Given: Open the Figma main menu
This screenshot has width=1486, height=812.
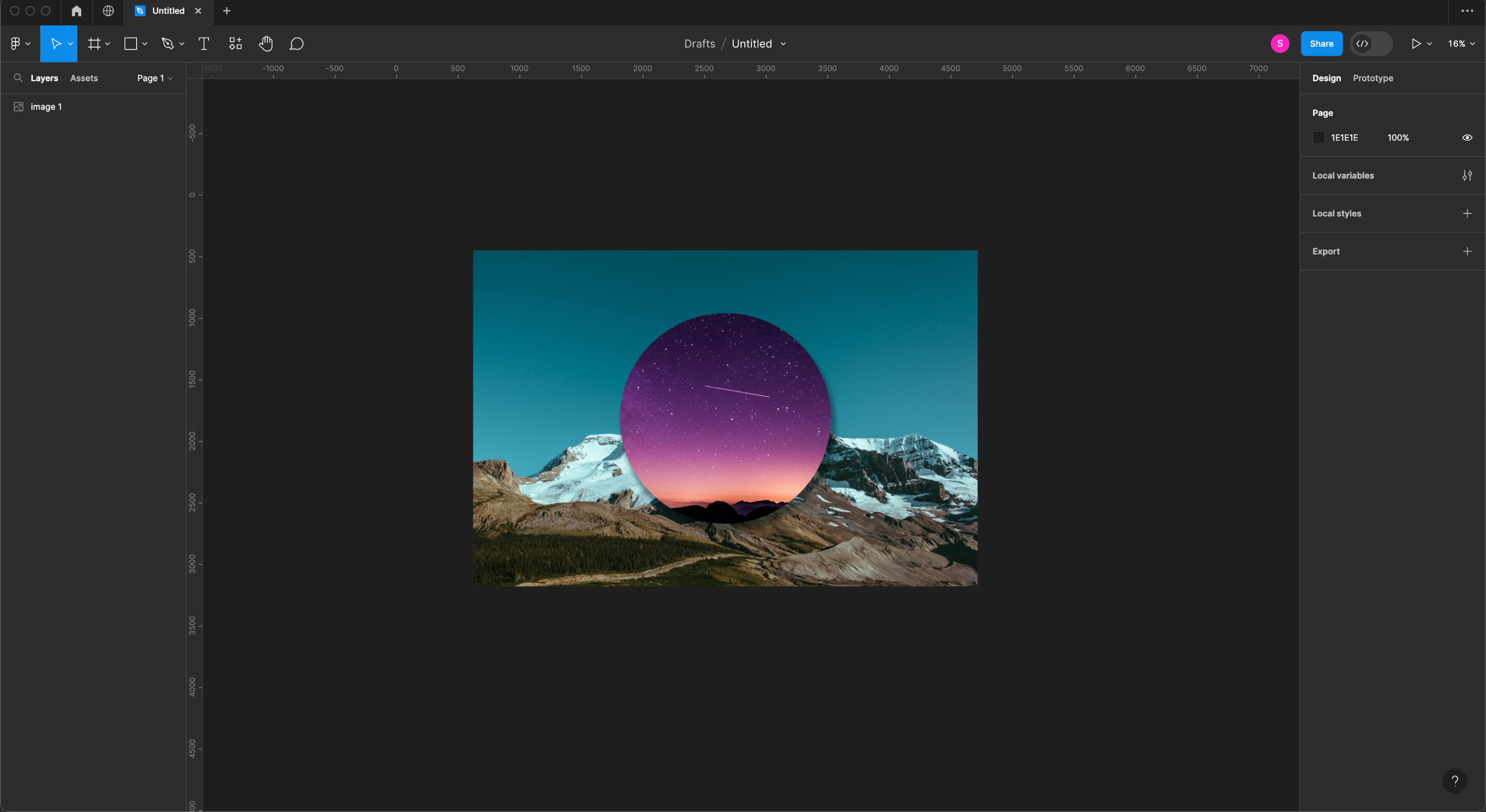Looking at the screenshot, I should click(16, 44).
